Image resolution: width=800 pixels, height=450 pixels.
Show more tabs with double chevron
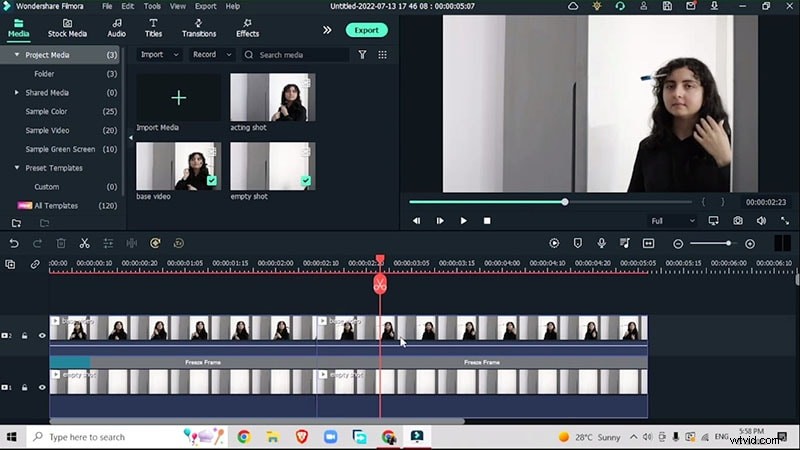pos(327,30)
